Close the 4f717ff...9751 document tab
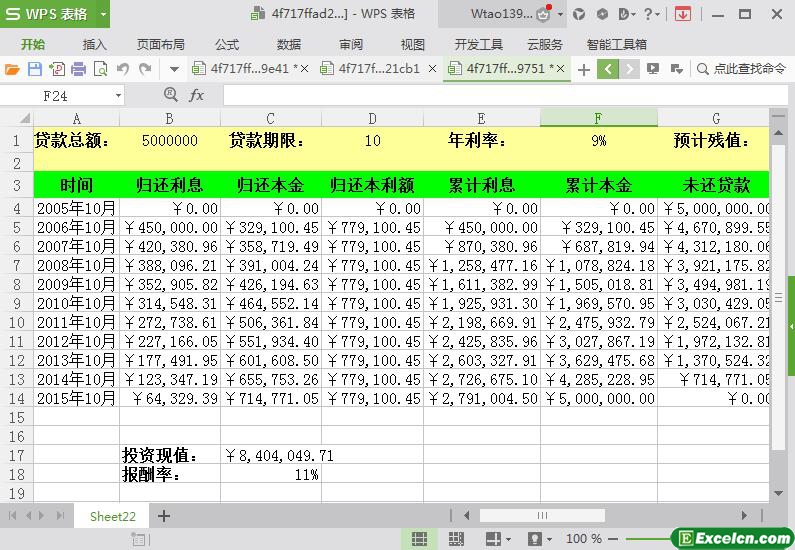 point(560,68)
